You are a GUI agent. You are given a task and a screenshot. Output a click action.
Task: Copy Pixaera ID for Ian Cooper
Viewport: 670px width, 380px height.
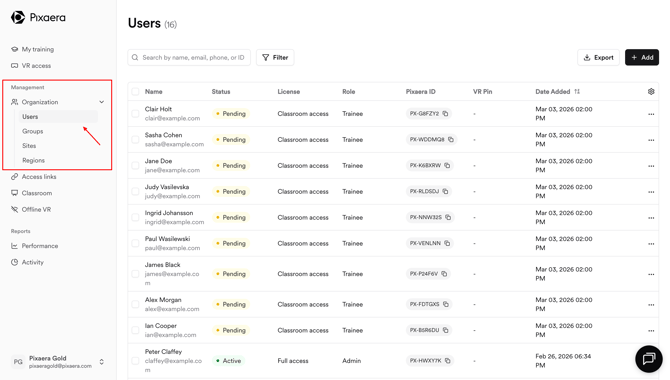pyautogui.click(x=445, y=330)
